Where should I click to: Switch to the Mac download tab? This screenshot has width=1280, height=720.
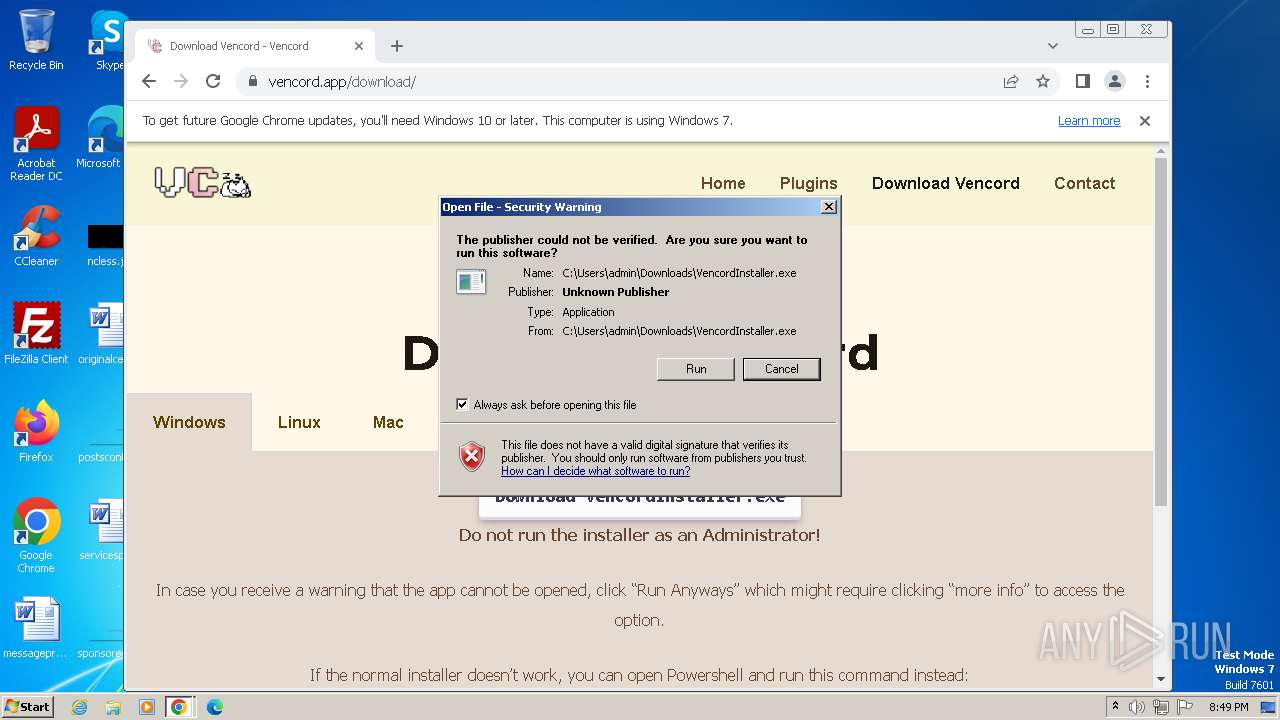click(x=388, y=422)
